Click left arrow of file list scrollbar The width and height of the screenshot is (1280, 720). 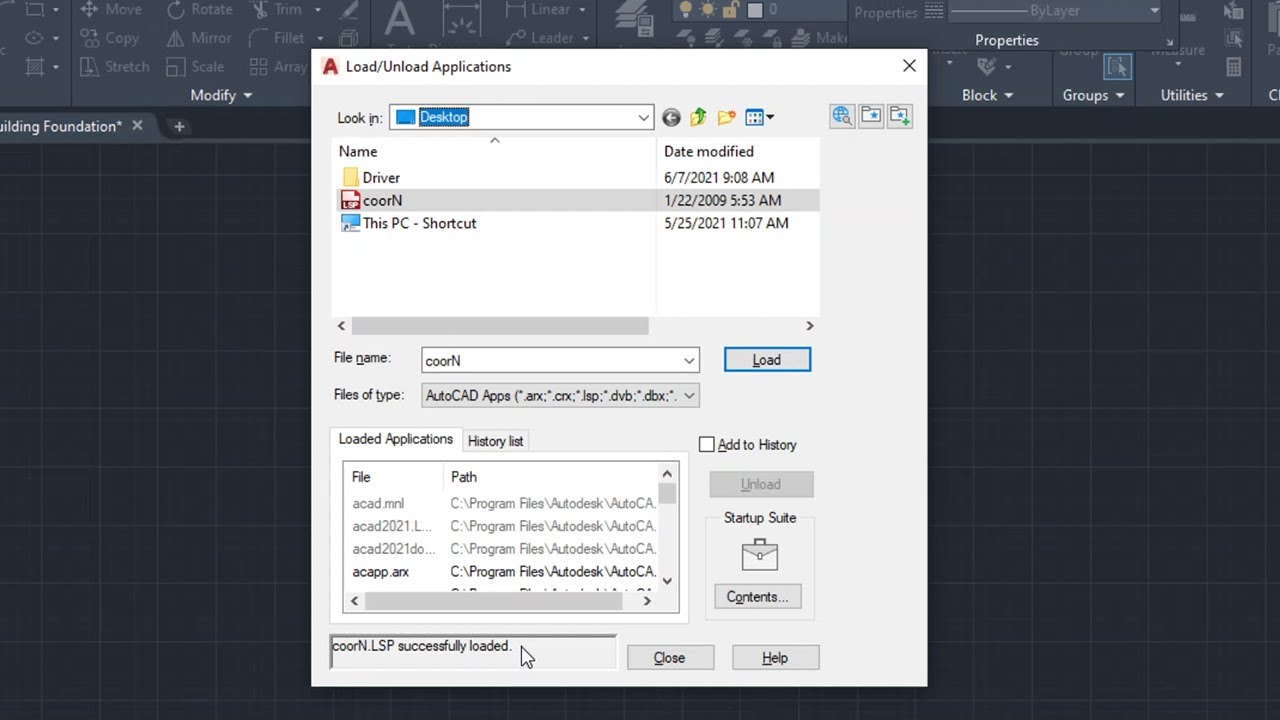(x=341, y=326)
